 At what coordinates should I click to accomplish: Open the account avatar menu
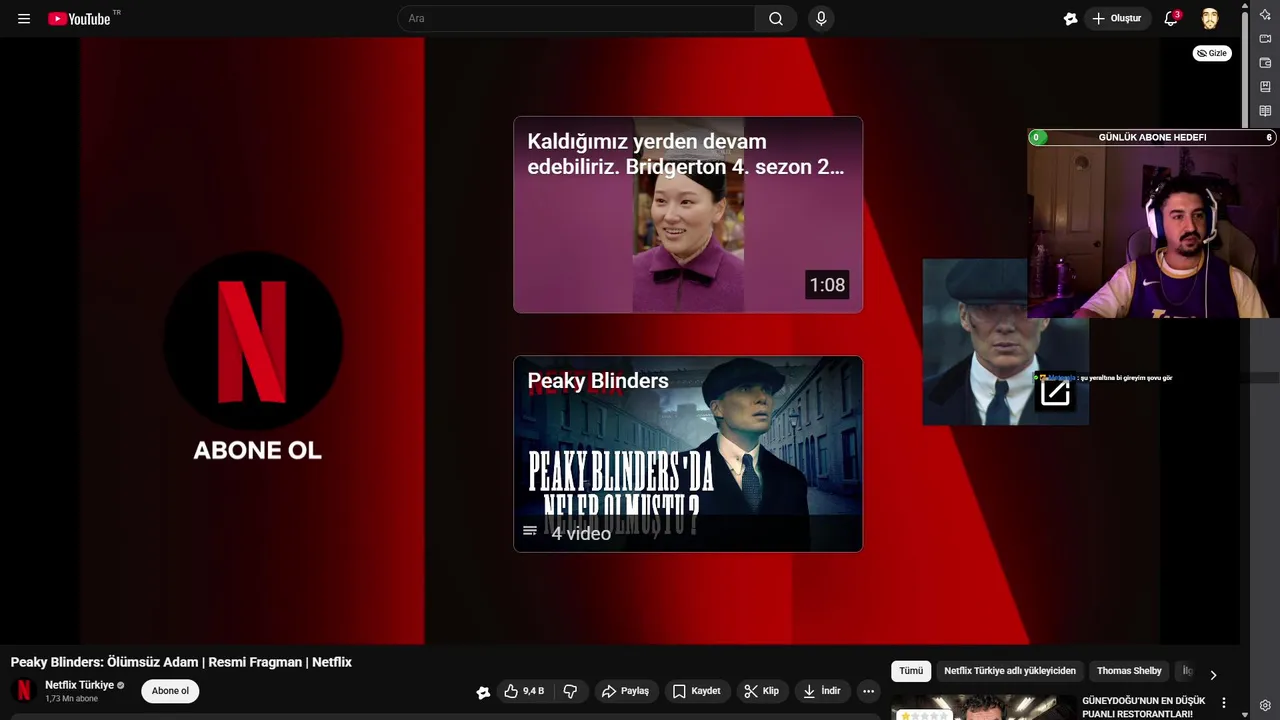tap(1210, 18)
